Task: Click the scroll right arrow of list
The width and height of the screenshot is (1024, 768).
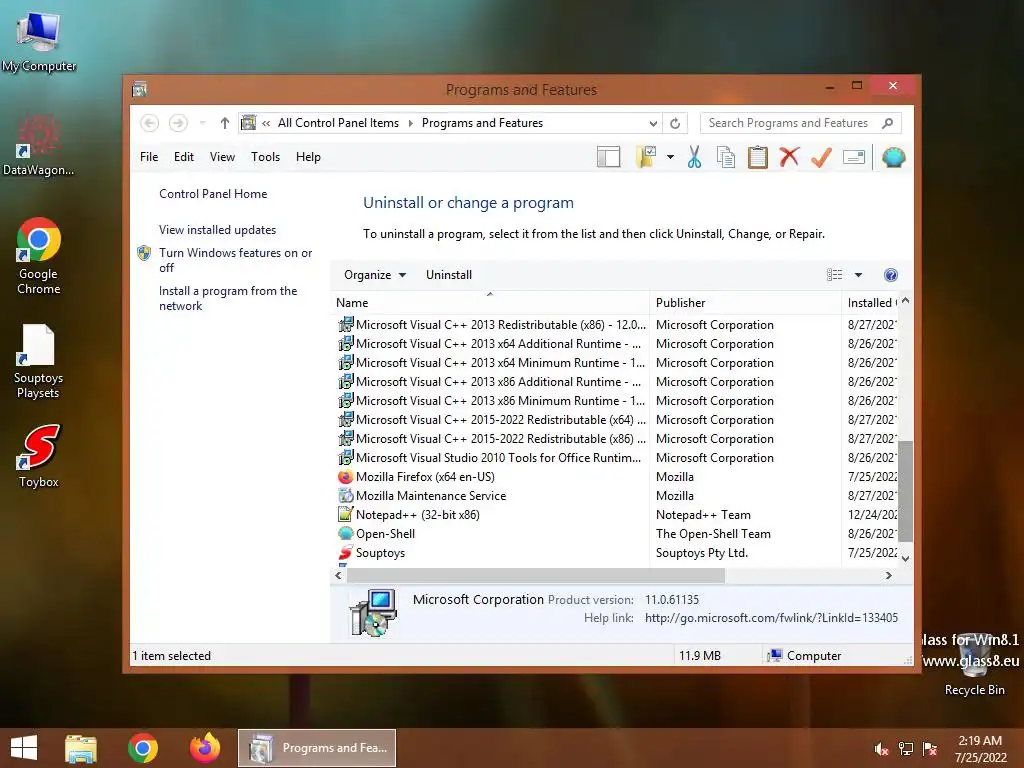Action: (x=888, y=575)
